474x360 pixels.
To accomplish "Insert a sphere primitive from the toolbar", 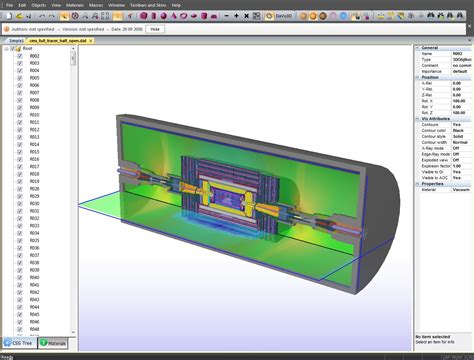I will [x=163, y=16].
